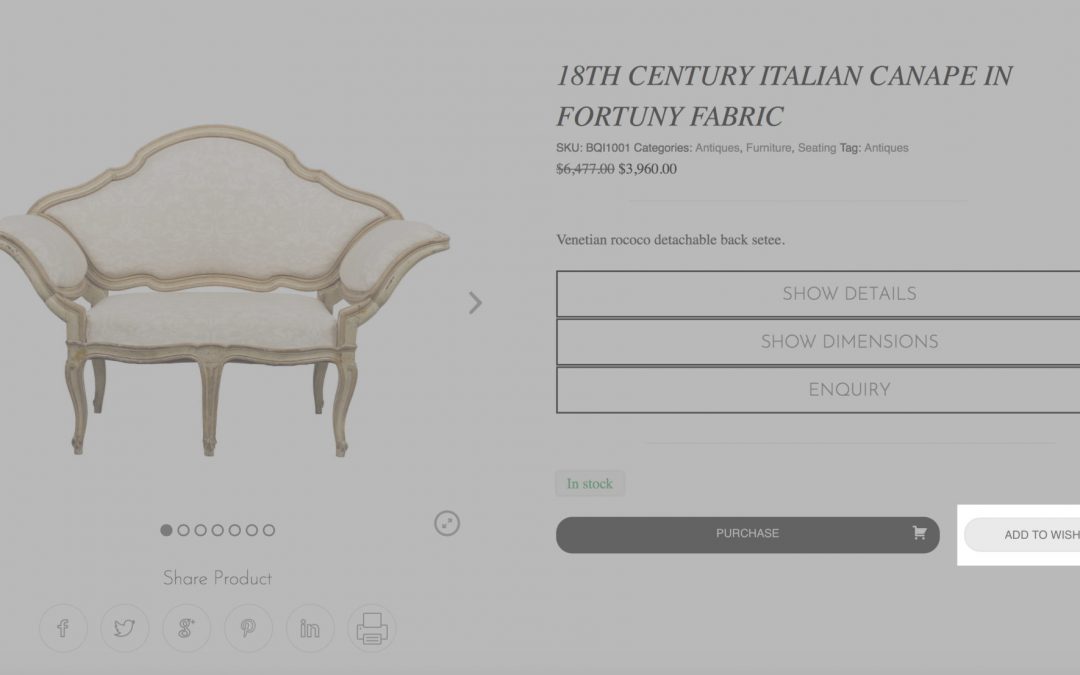Print the product page icon
1080x675 pixels.
pos(372,628)
